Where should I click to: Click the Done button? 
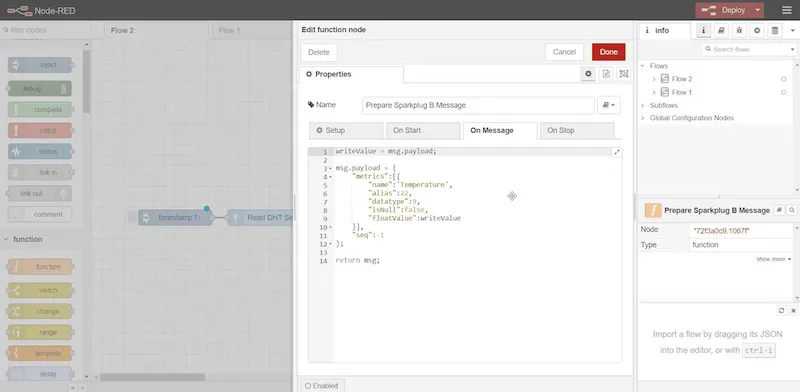coord(608,52)
